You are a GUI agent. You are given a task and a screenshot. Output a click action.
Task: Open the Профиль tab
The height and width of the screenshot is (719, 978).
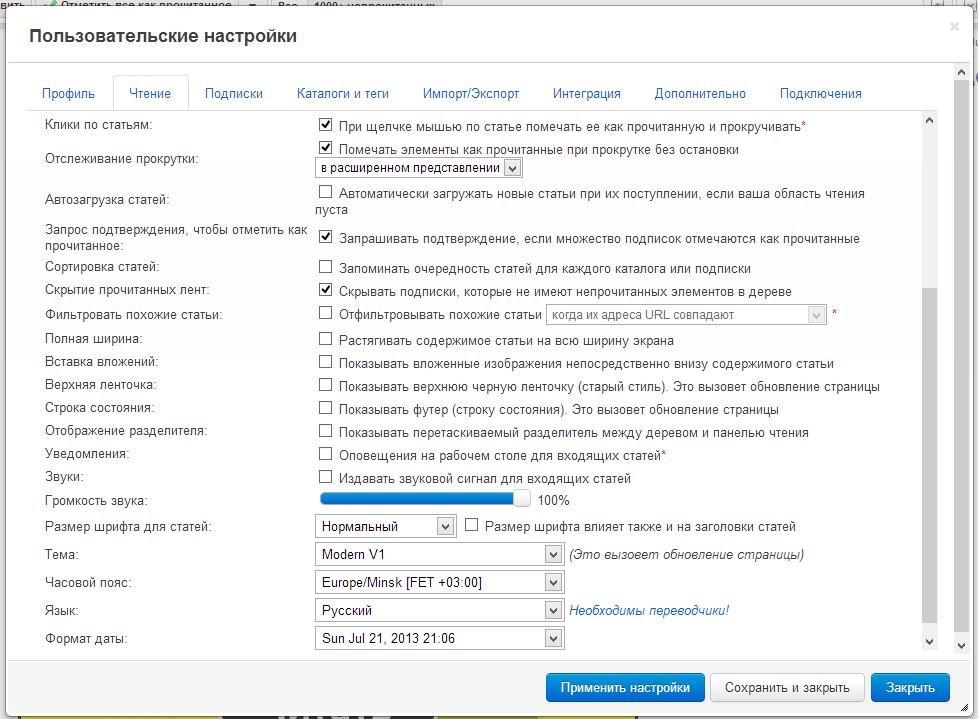coord(69,94)
